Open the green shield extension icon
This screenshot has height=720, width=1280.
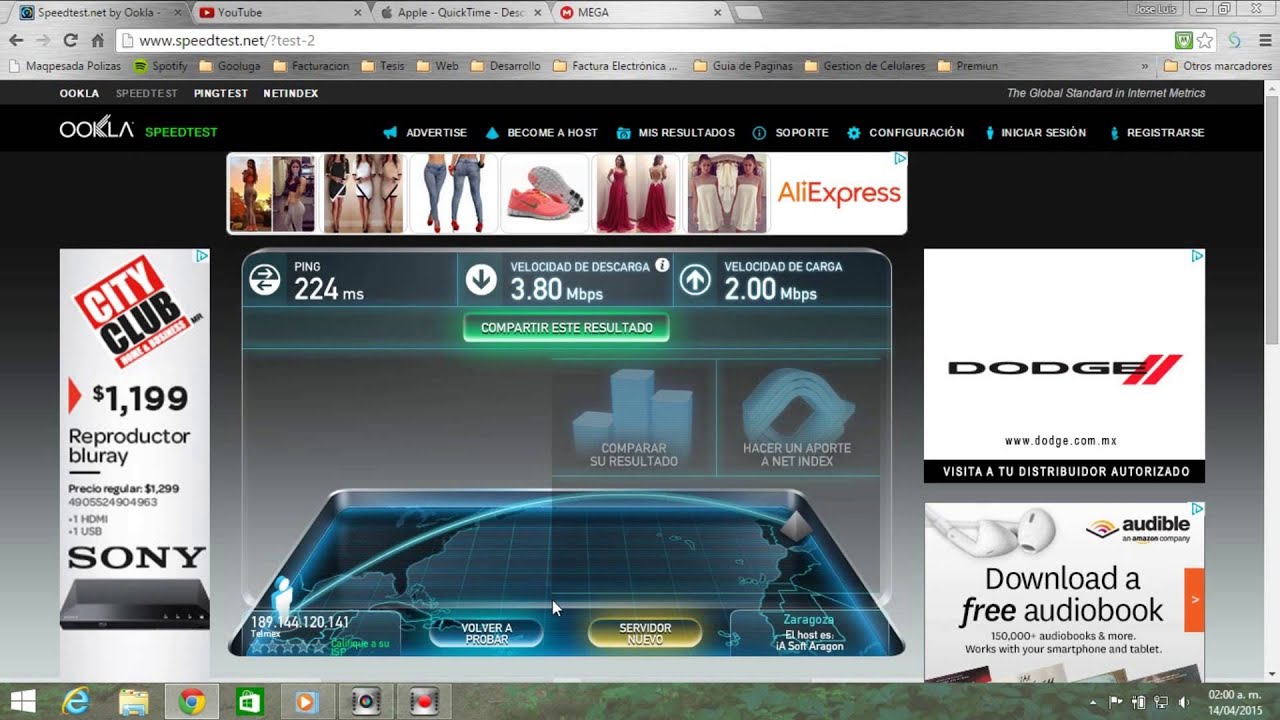[1184, 41]
